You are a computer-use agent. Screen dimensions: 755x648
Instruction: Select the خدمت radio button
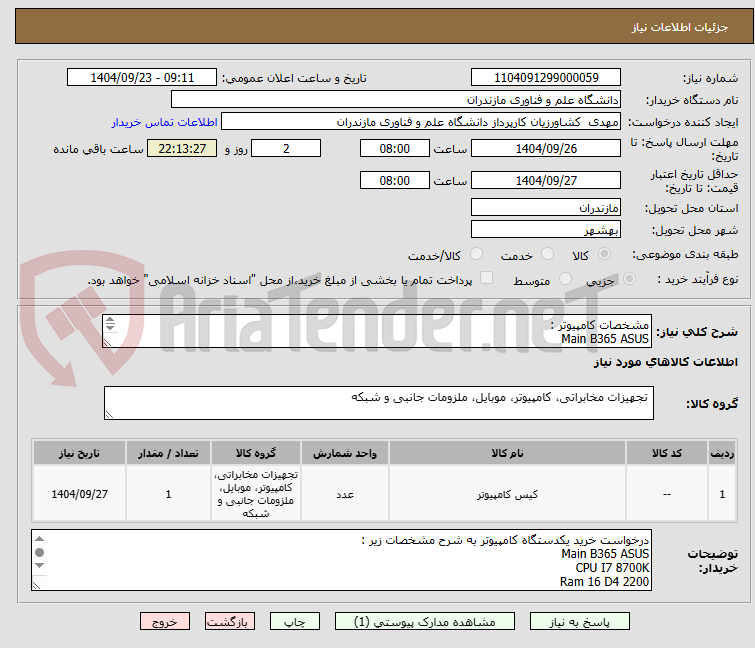(547, 254)
